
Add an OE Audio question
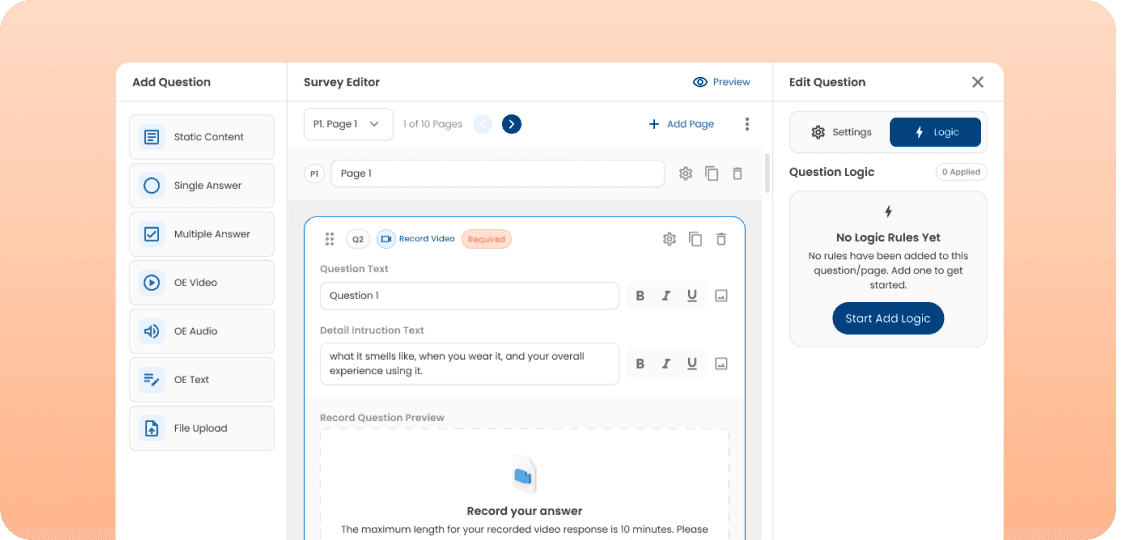[x=201, y=331]
